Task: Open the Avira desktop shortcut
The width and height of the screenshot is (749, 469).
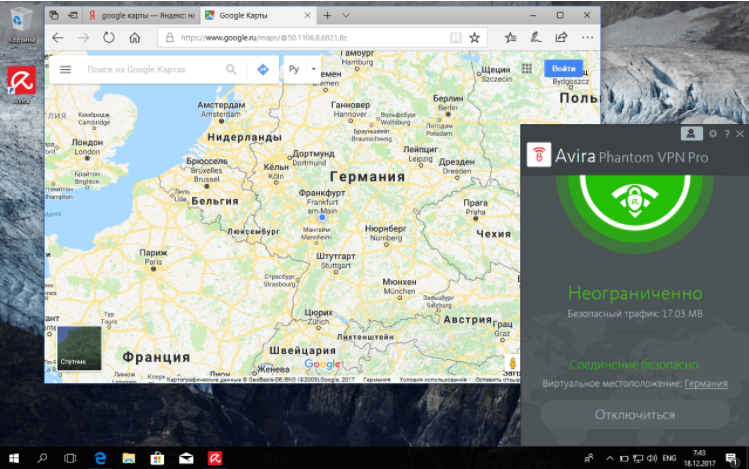Action: [21, 84]
